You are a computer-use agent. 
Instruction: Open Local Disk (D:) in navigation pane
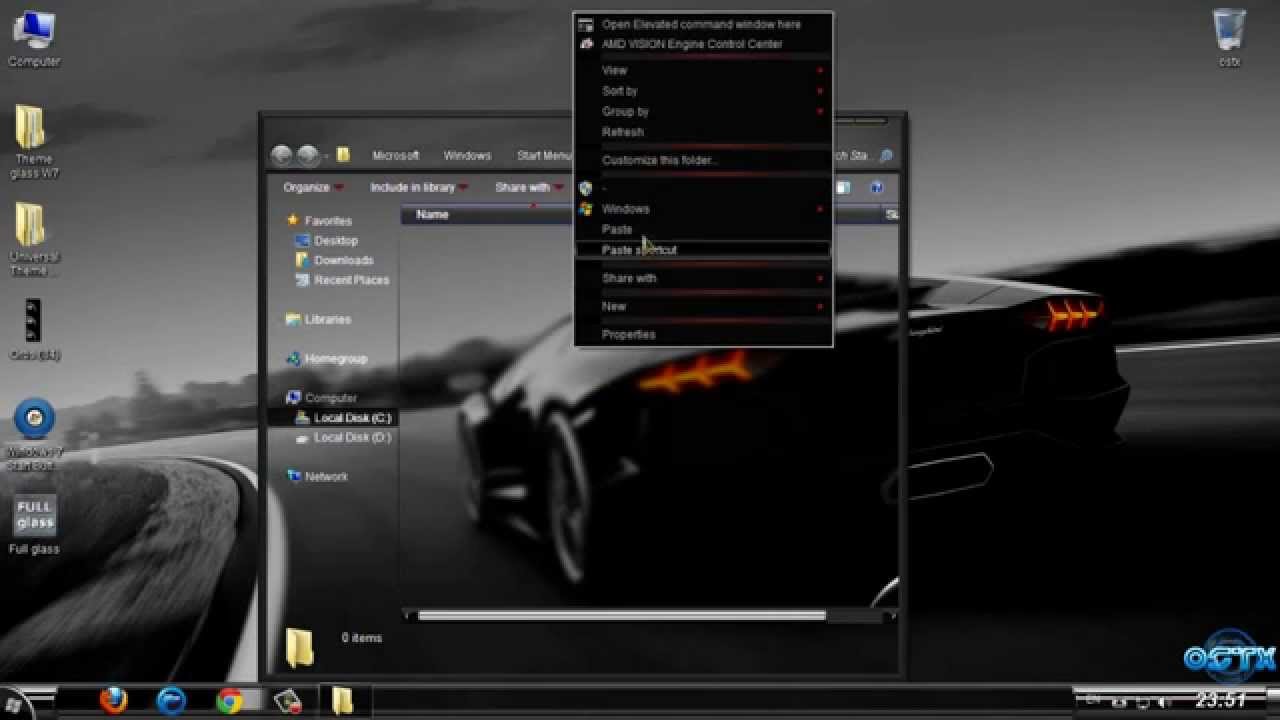[343, 437]
